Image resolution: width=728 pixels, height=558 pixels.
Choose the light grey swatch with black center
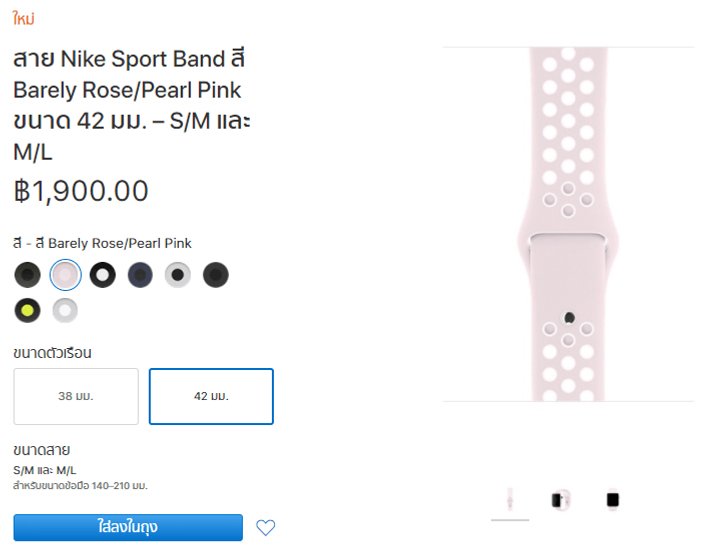[x=178, y=275]
